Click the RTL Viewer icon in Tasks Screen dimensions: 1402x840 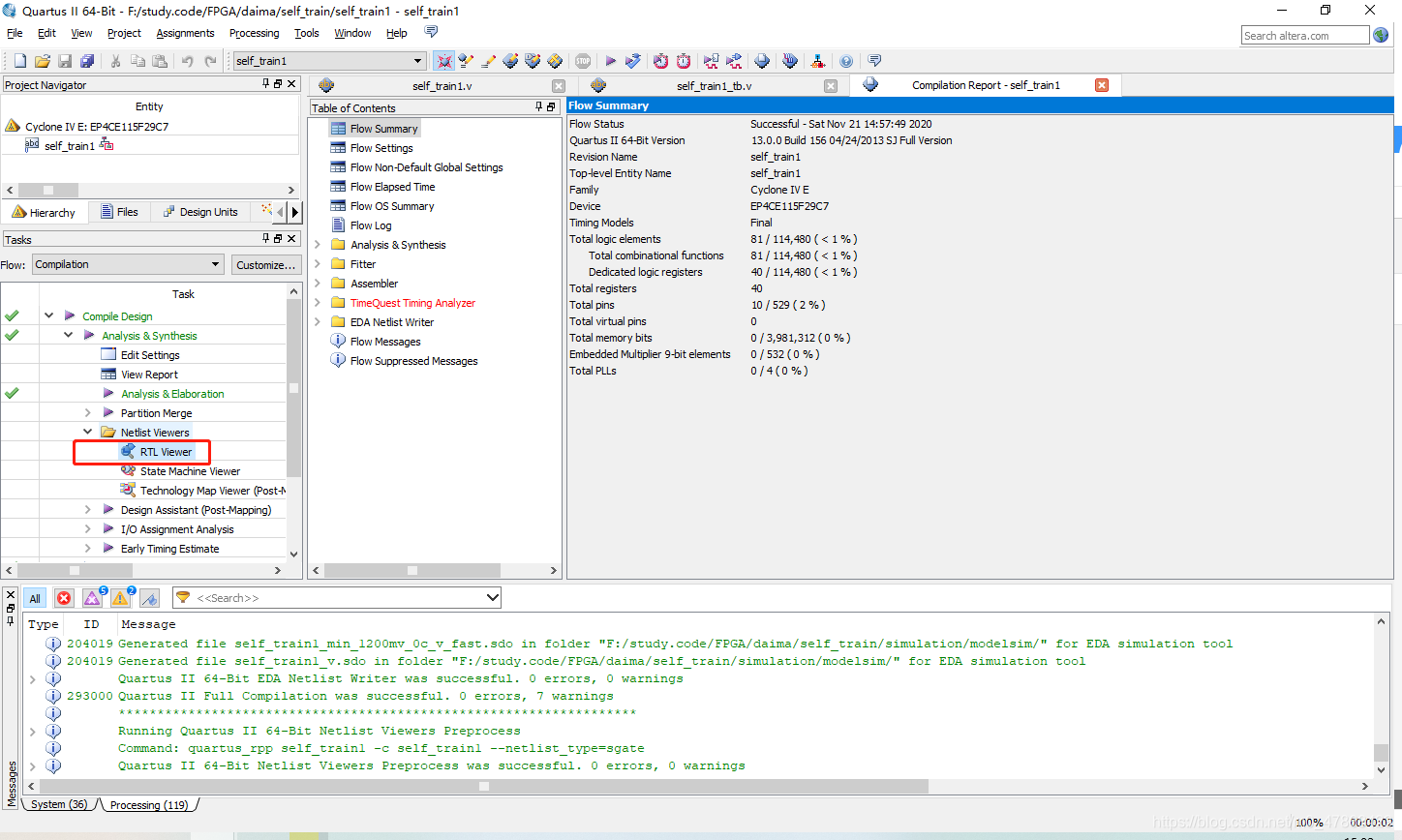point(128,452)
